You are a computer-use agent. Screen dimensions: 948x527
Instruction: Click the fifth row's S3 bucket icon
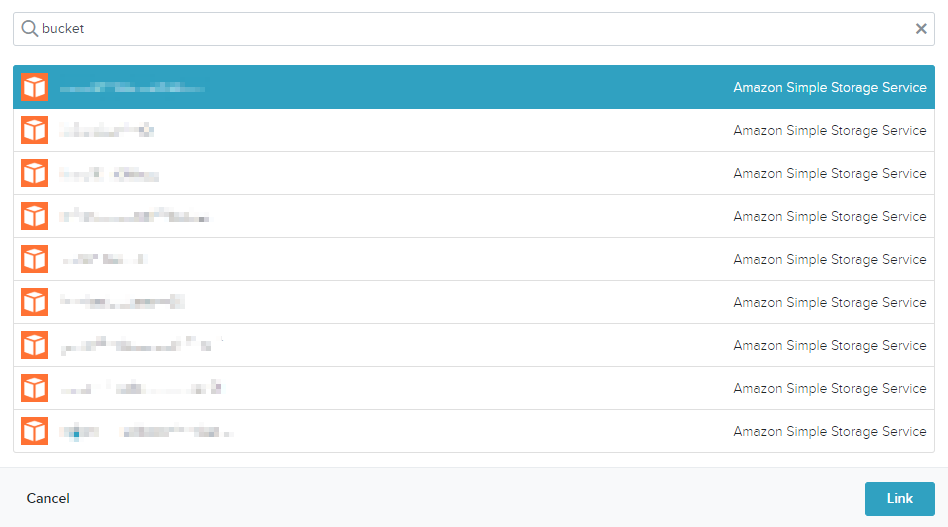(x=34, y=259)
